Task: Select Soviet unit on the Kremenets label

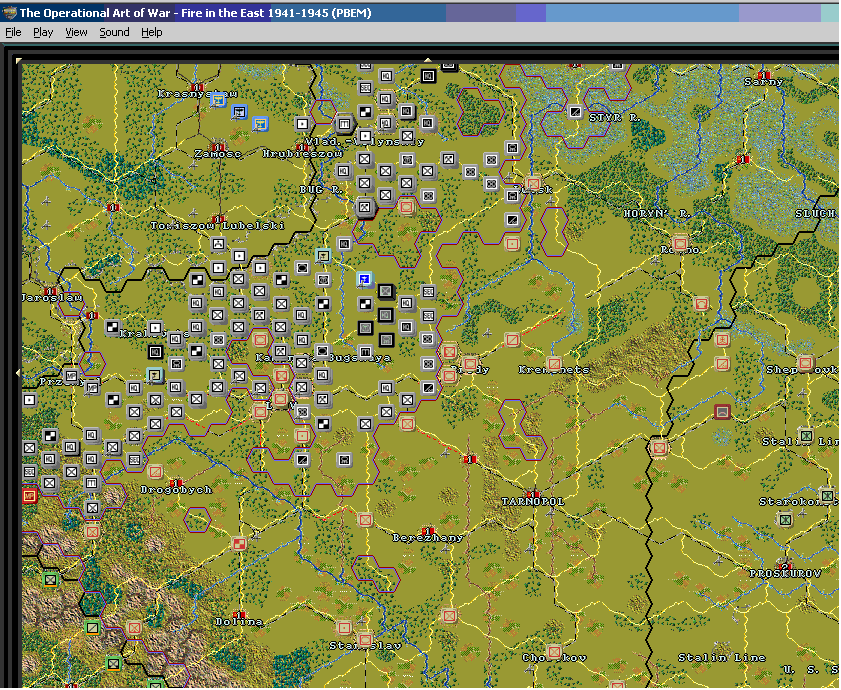Action: [555, 363]
